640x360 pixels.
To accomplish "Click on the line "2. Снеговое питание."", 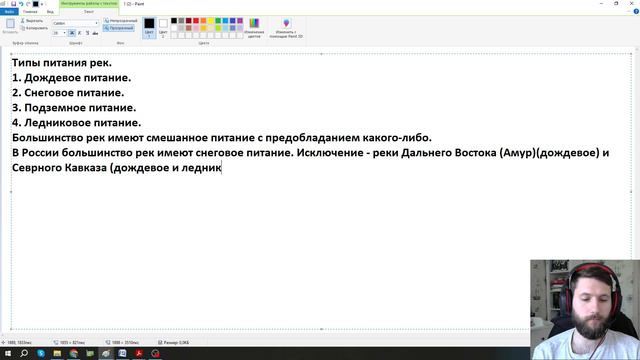I will [68, 93].
